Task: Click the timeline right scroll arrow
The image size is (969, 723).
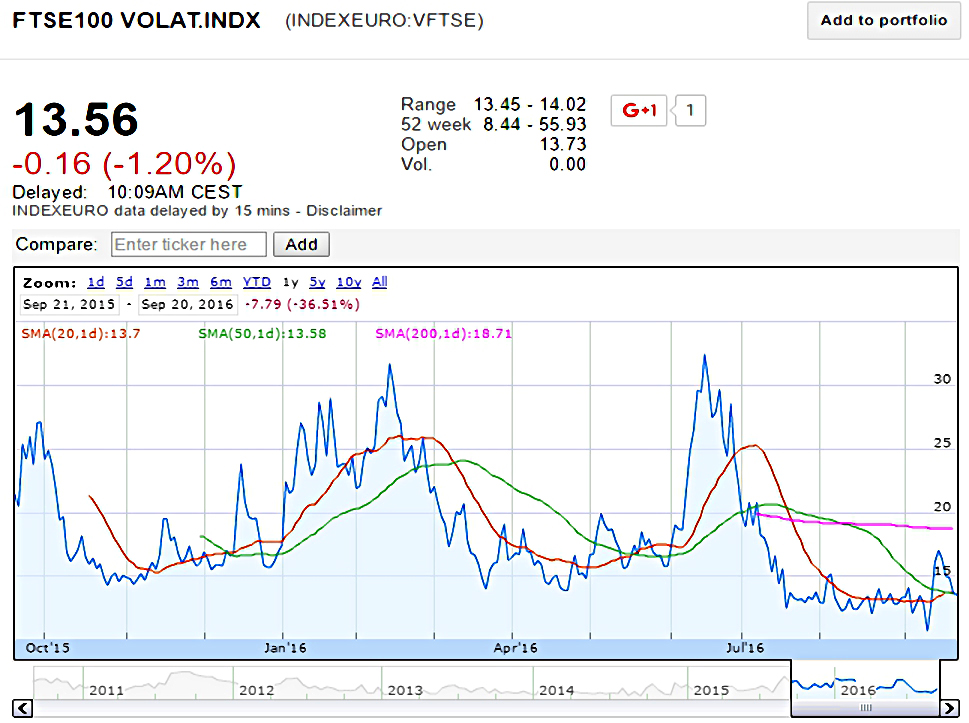Action: [949, 708]
